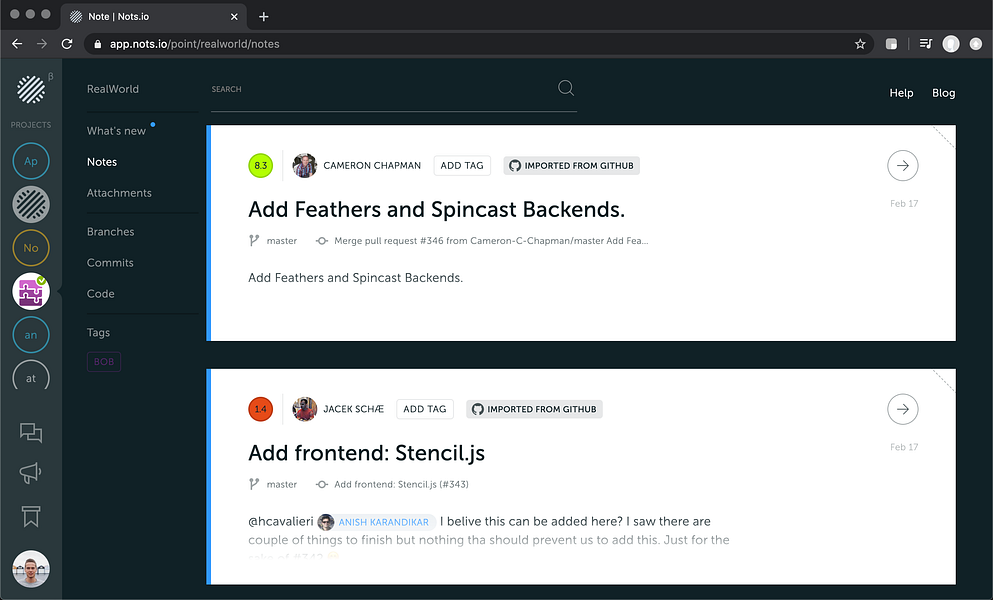The height and width of the screenshot is (600, 993).
Task: Open the 'Add frontend: Stencil.js' title
Action: pos(367,452)
